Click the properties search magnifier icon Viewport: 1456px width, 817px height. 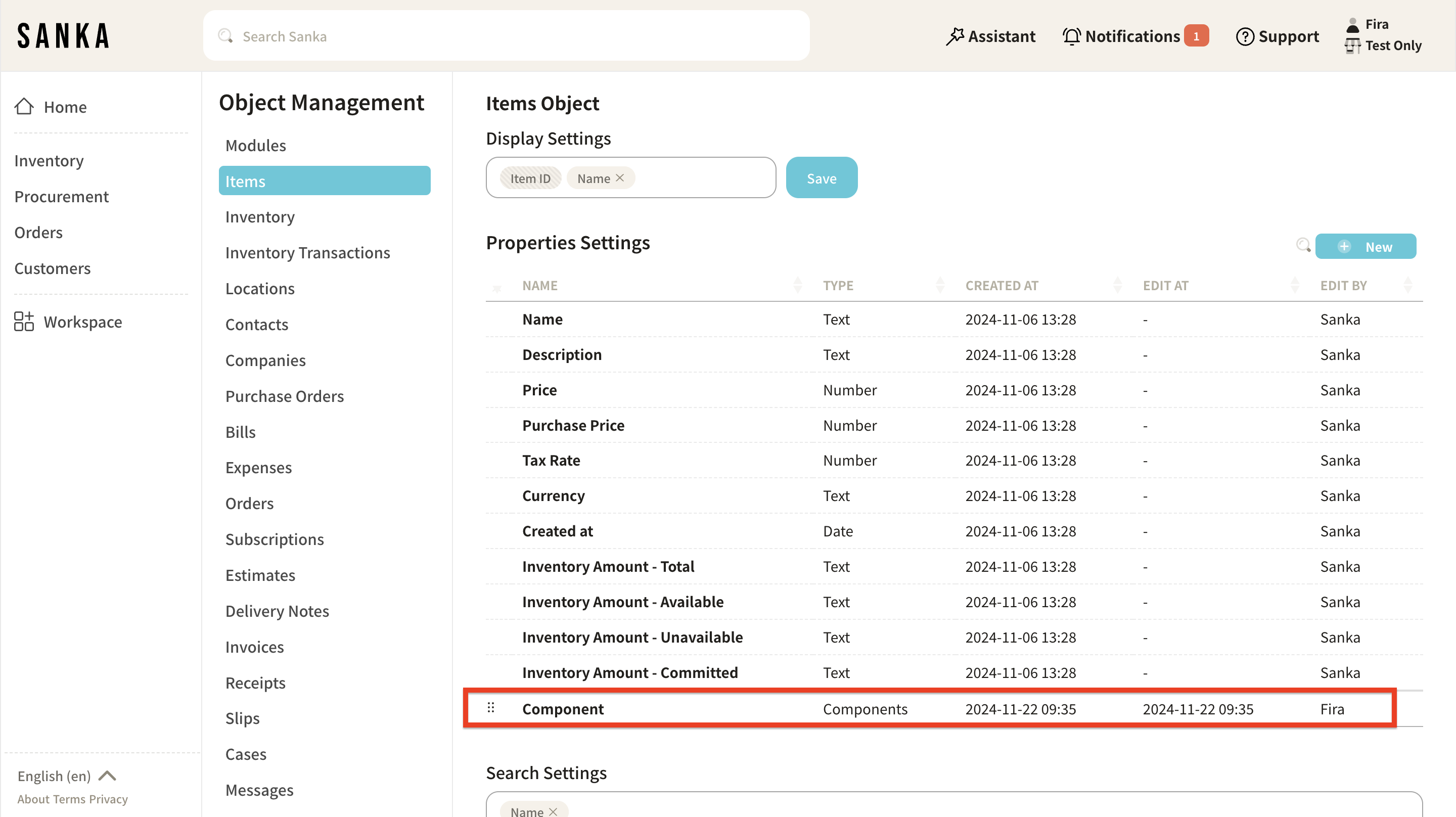point(1303,245)
